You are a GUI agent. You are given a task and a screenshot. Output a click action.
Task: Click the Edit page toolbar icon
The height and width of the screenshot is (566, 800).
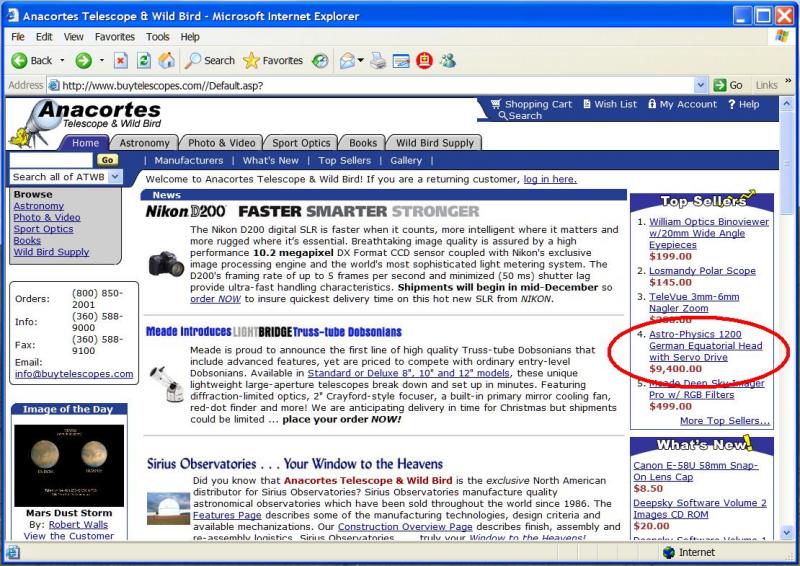click(x=401, y=61)
